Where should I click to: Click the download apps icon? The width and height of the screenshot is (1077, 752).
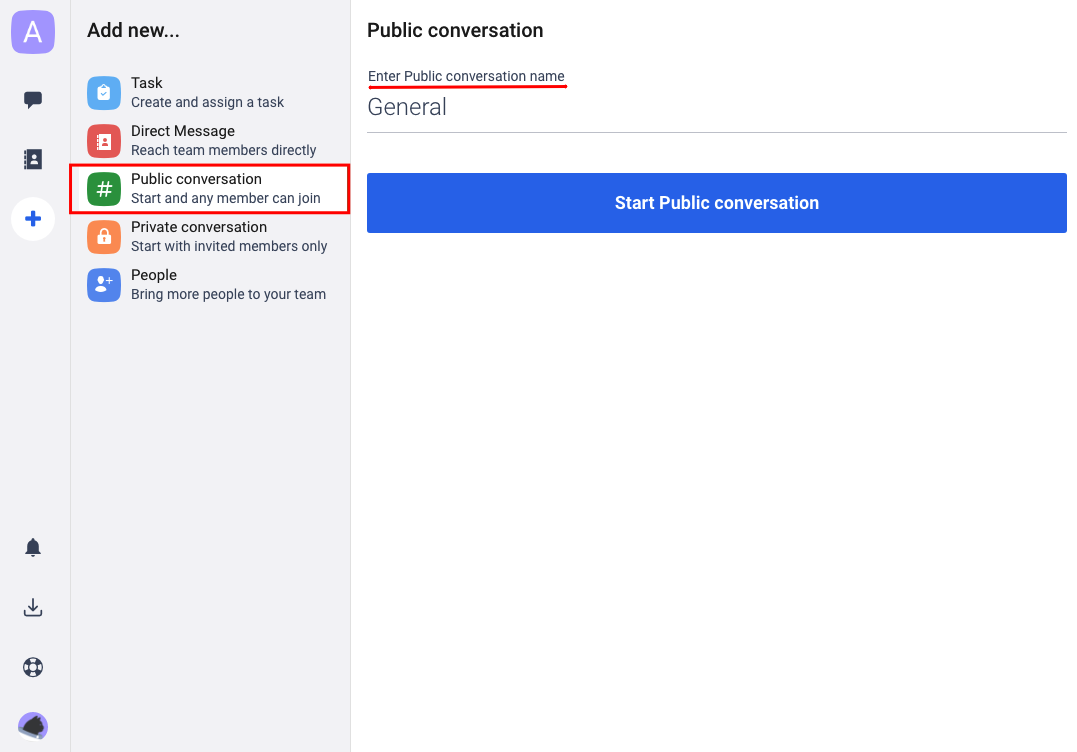[33, 607]
